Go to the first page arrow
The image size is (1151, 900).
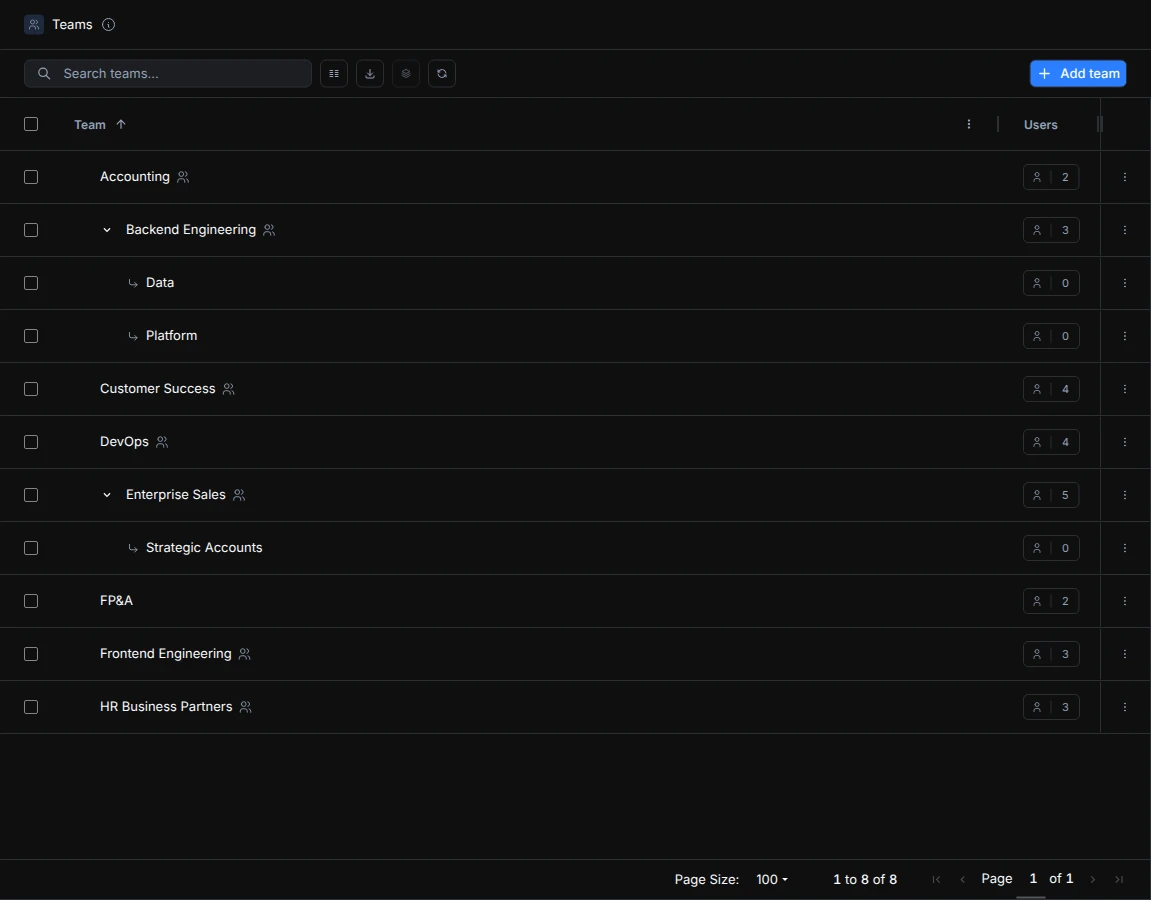[x=936, y=879]
